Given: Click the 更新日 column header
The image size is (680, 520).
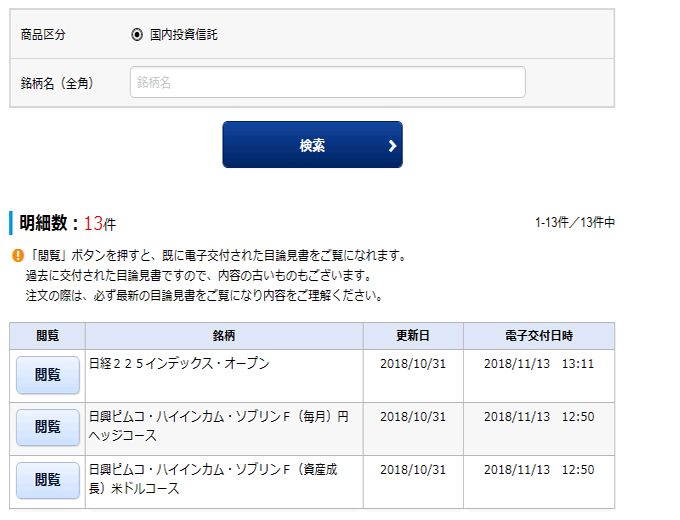Looking at the screenshot, I should click(413, 336).
